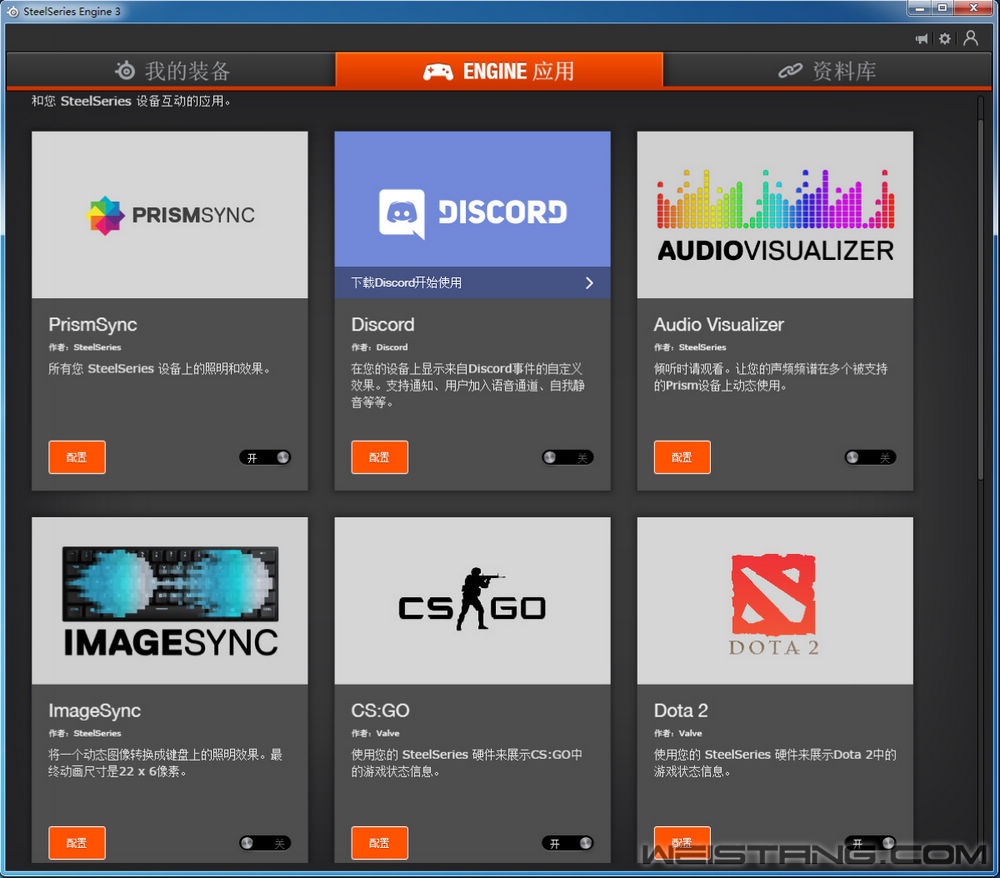Enable the Discord app switch
Image resolution: width=1000 pixels, height=878 pixels.
pyautogui.click(x=568, y=457)
